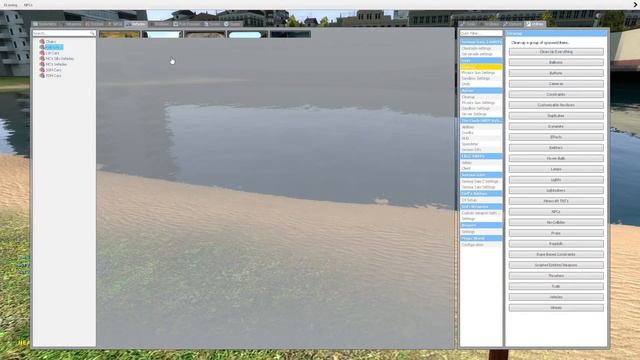Click the Vehicles cleanup button
Screen dimensions: 640x360
tap(556, 297)
